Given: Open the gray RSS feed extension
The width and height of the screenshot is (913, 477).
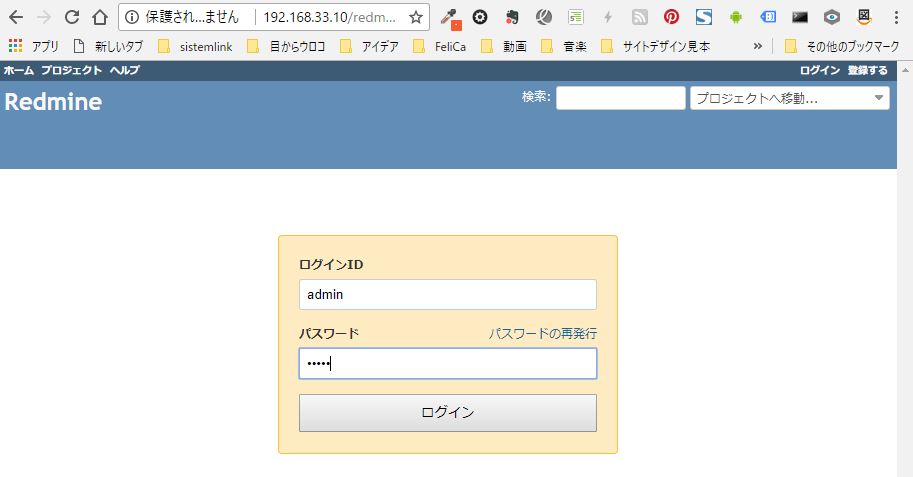Looking at the screenshot, I should click(x=639, y=17).
